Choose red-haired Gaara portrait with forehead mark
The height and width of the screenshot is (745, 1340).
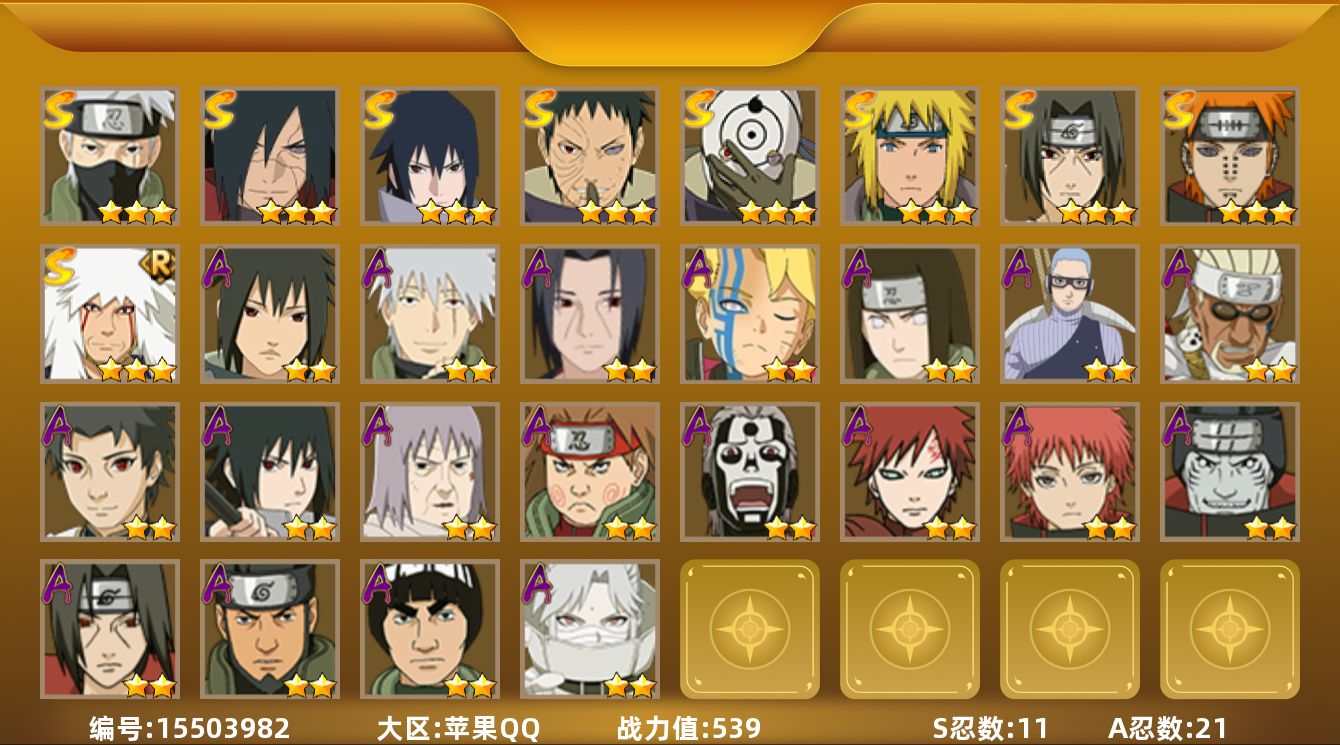click(910, 472)
